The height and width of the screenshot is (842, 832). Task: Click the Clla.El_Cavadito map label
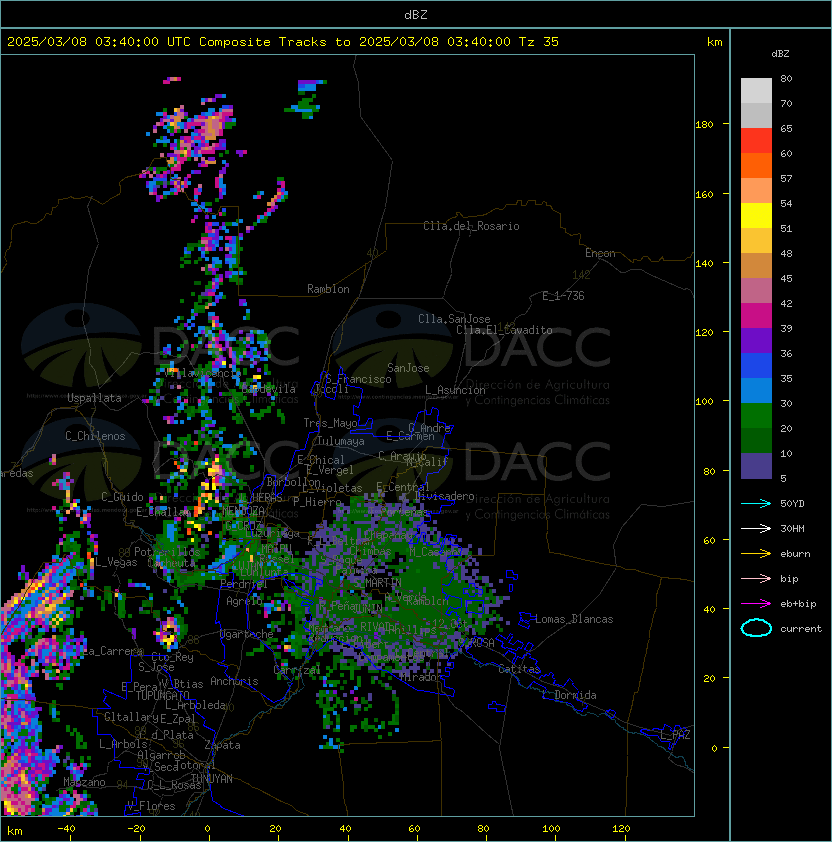(x=504, y=330)
